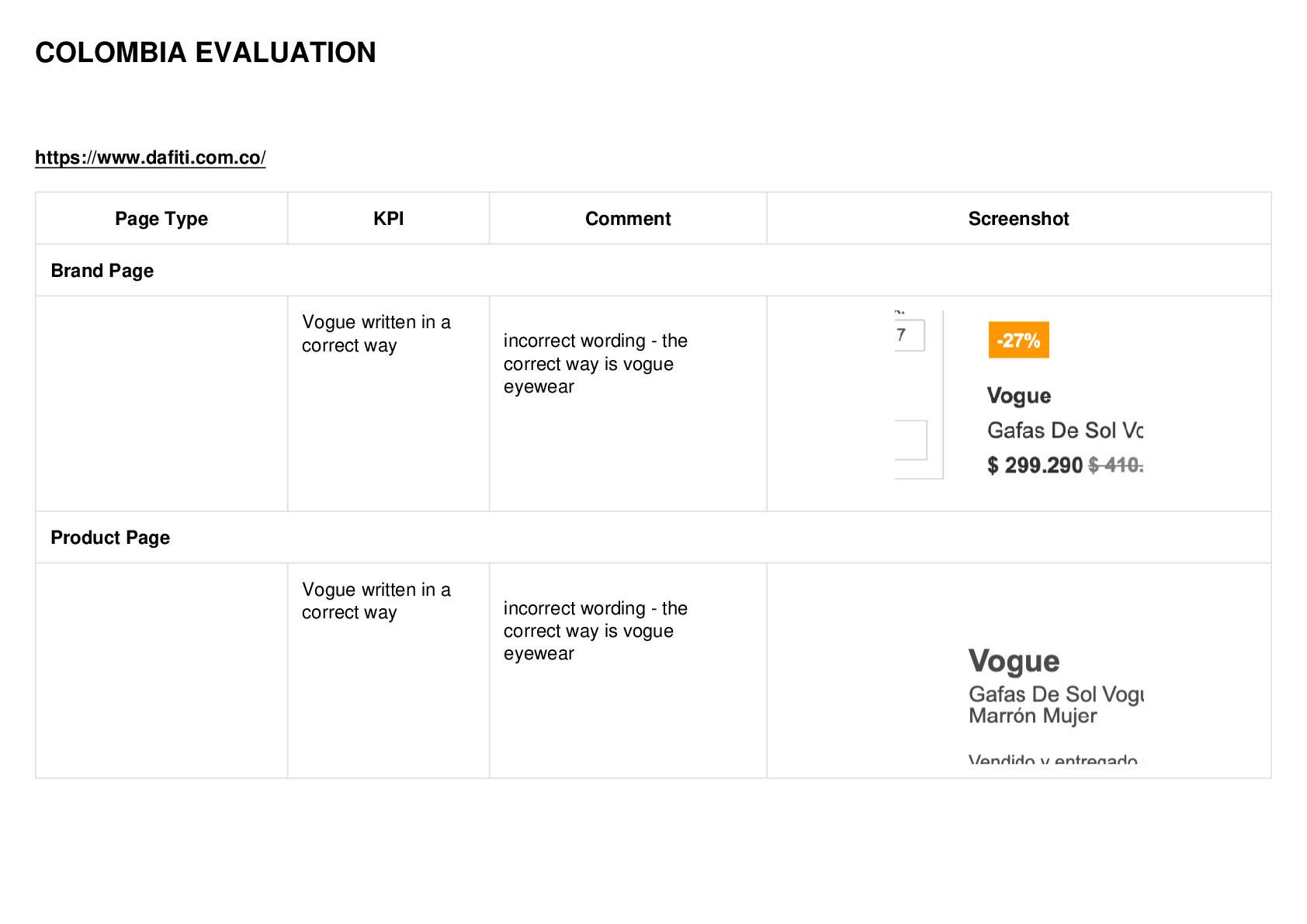Click the Product Page KPI text cell

[x=376, y=601]
